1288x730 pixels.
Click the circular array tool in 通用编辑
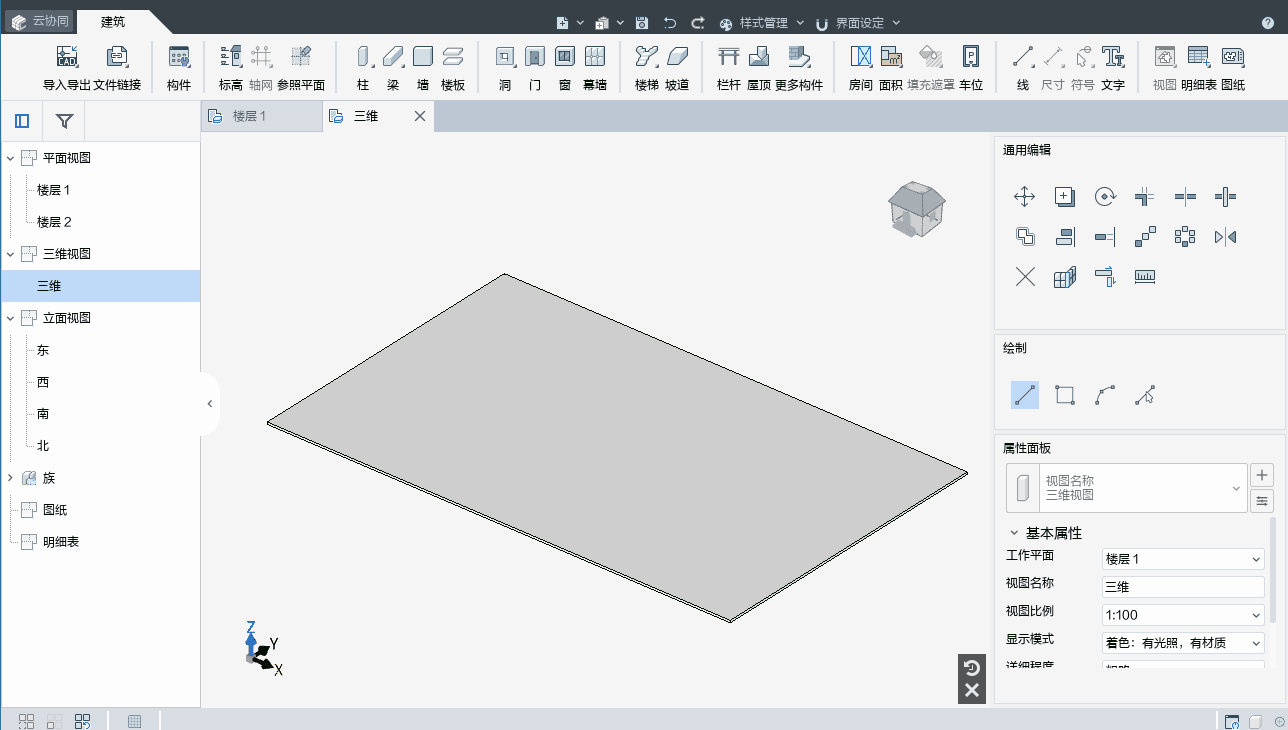(1185, 236)
